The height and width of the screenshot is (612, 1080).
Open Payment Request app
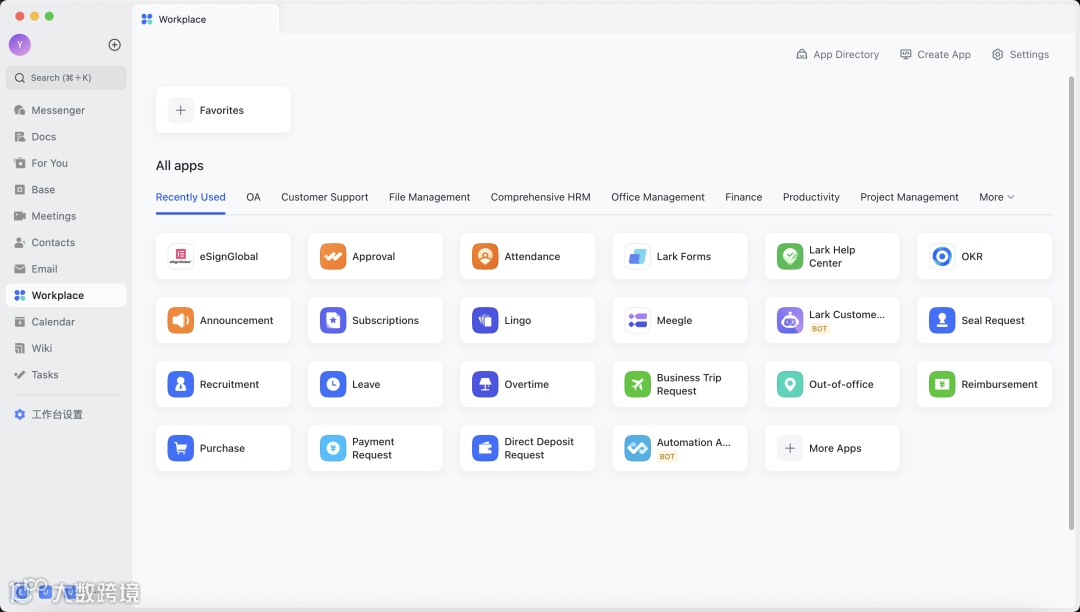(x=375, y=448)
